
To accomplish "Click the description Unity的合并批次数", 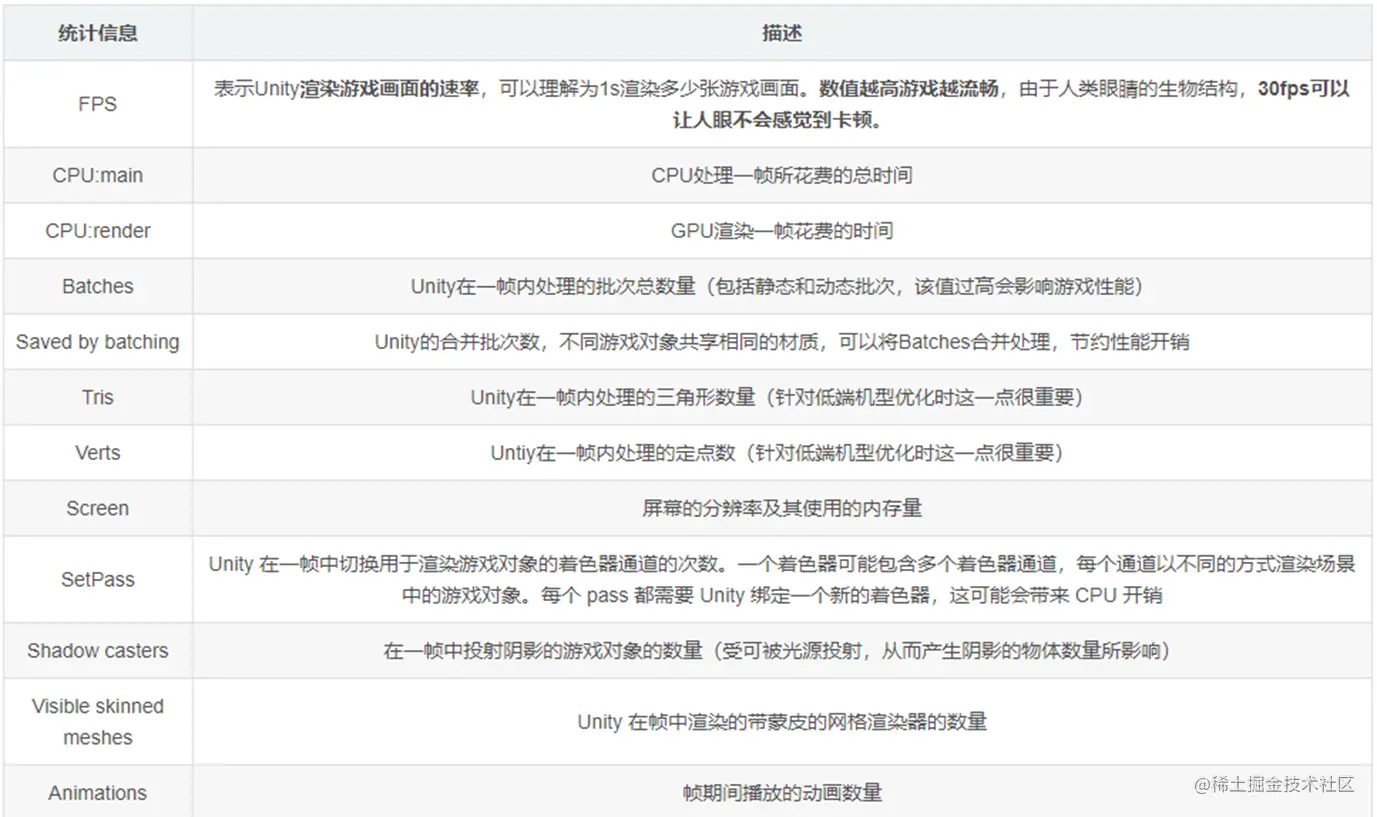I will [x=782, y=342].
